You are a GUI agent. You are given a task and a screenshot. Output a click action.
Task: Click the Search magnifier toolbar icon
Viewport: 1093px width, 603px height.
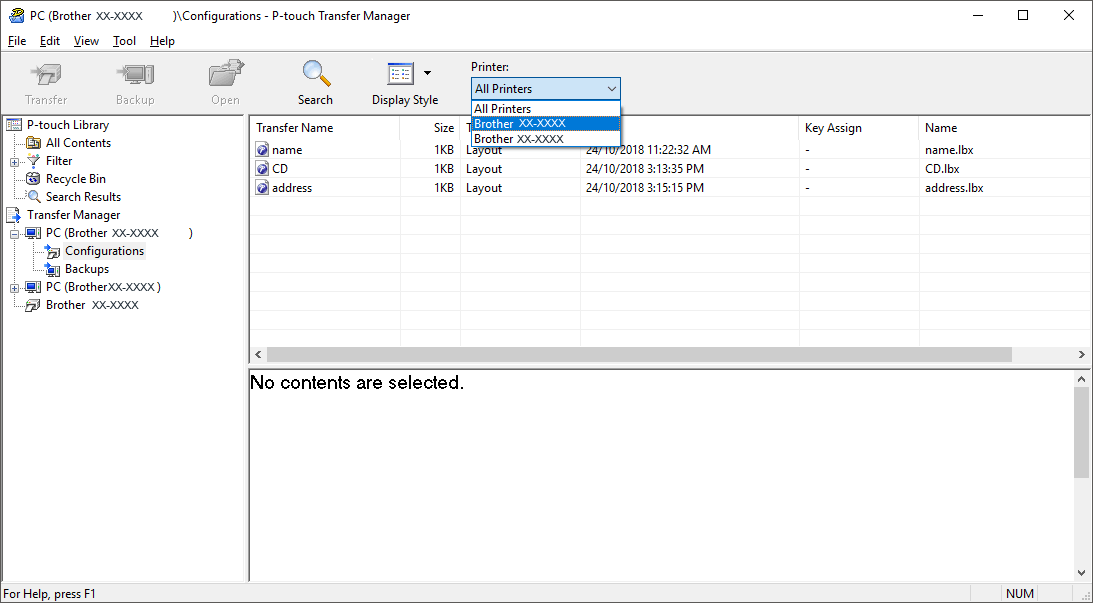315,75
